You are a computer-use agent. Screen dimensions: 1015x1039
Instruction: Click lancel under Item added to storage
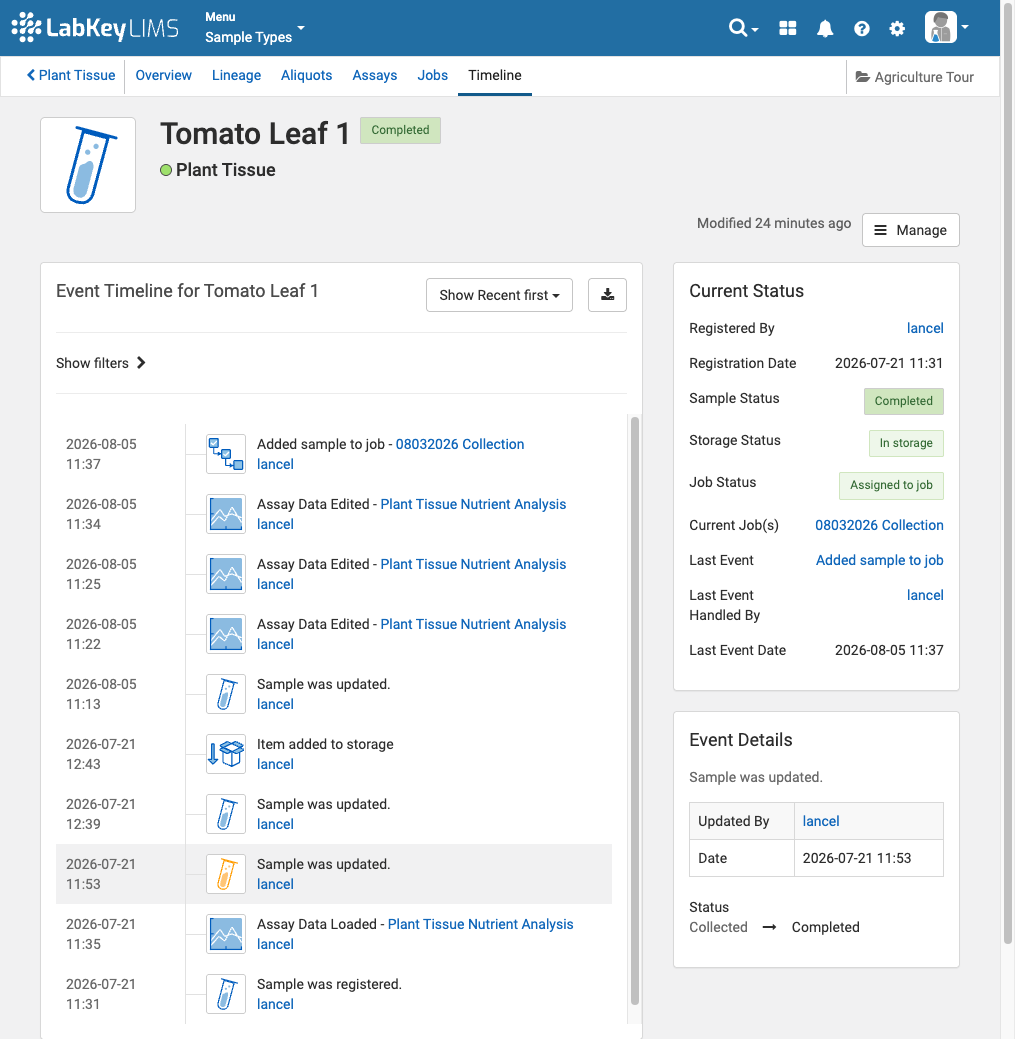tap(275, 764)
